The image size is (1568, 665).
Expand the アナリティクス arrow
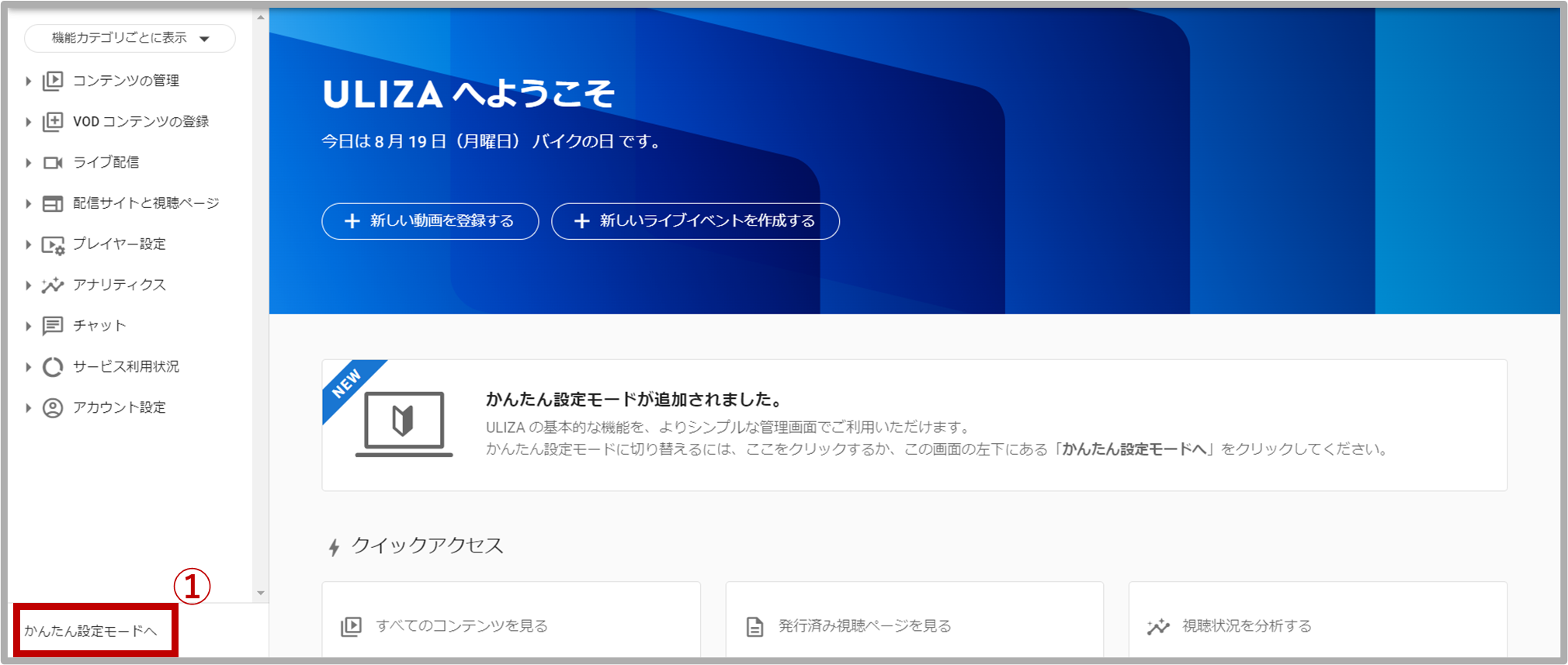click(28, 286)
